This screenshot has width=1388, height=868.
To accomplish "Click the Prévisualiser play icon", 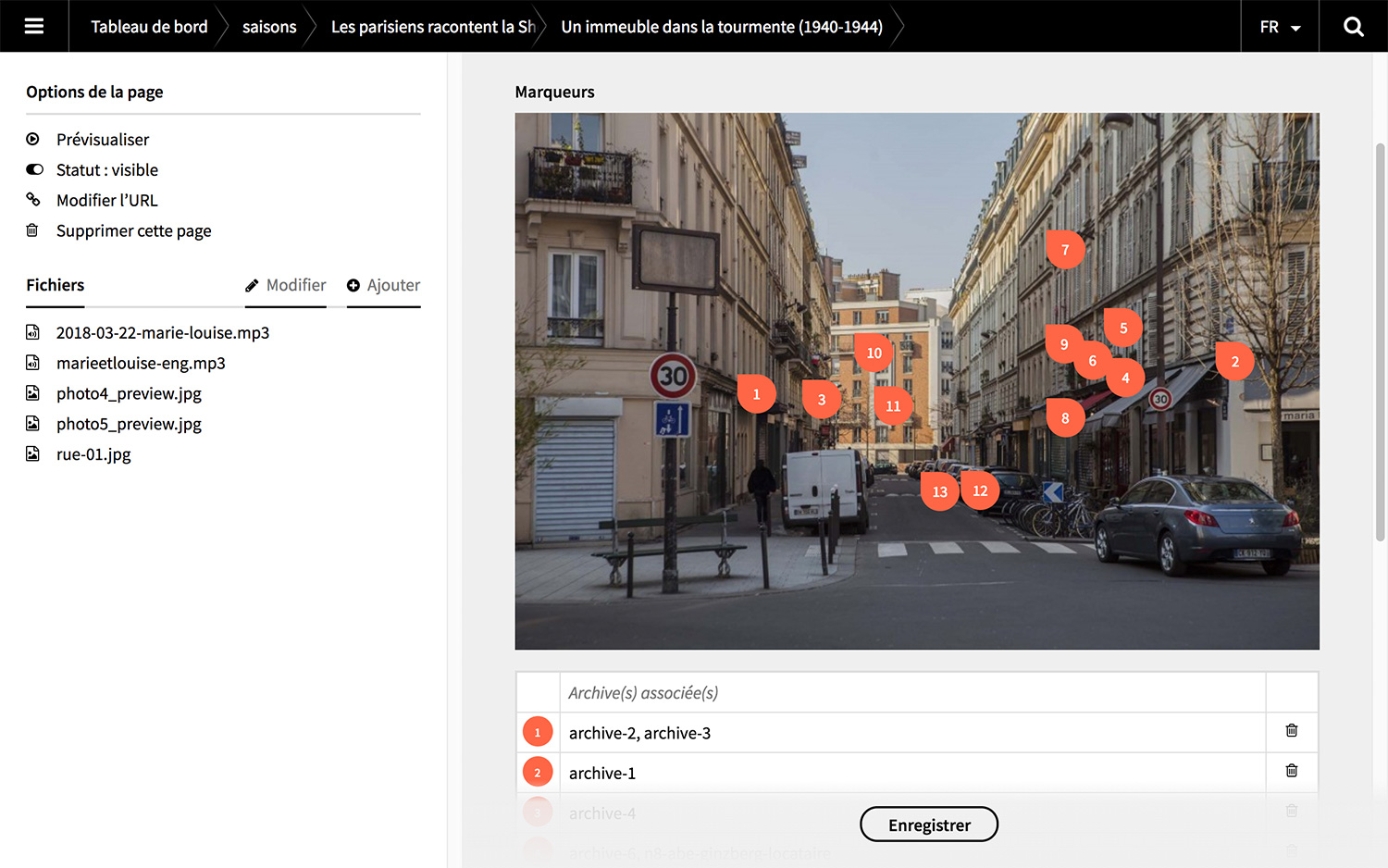I will tap(33, 139).
